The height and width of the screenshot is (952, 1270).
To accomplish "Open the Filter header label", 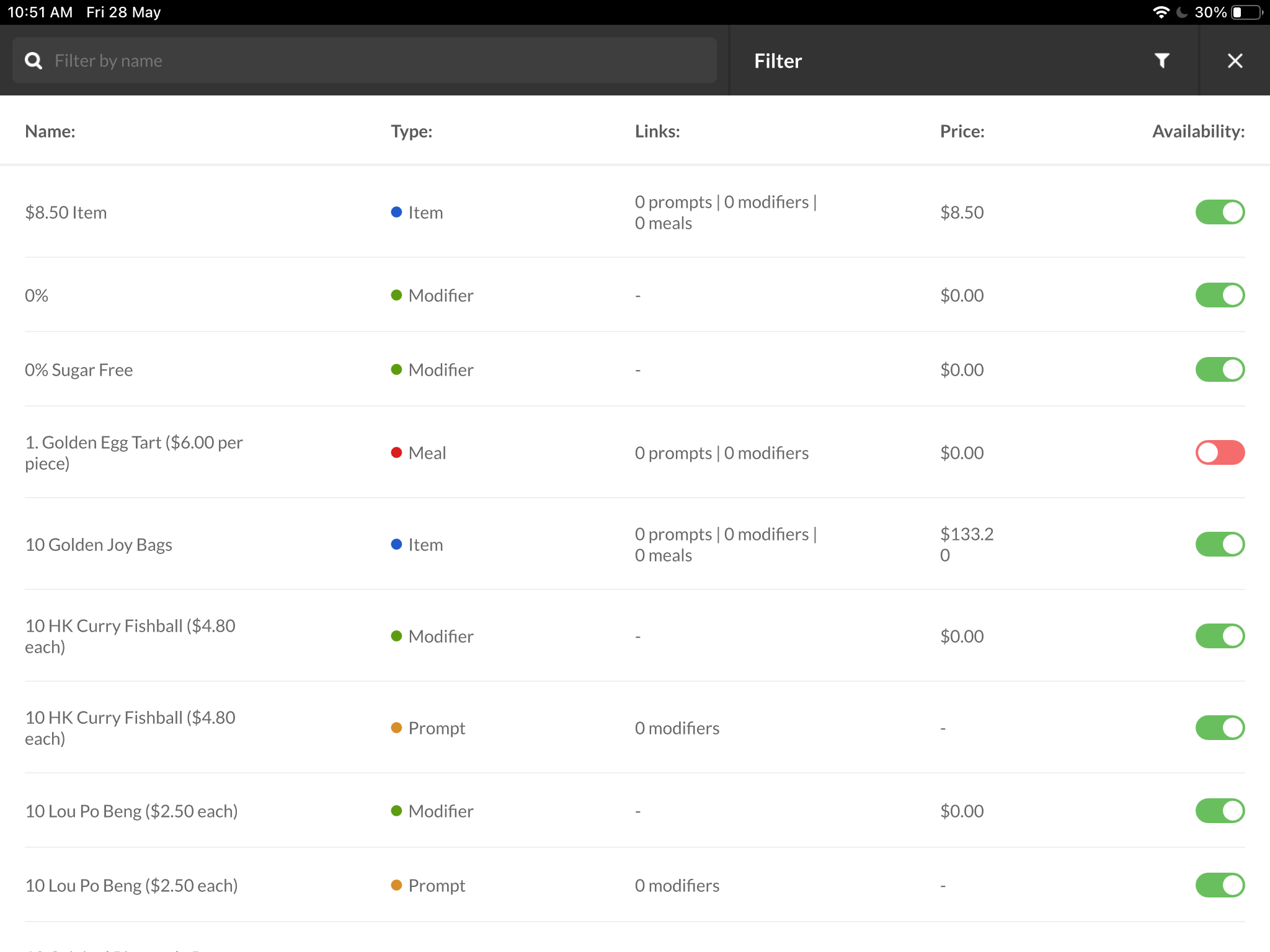I will (x=778, y=61).
